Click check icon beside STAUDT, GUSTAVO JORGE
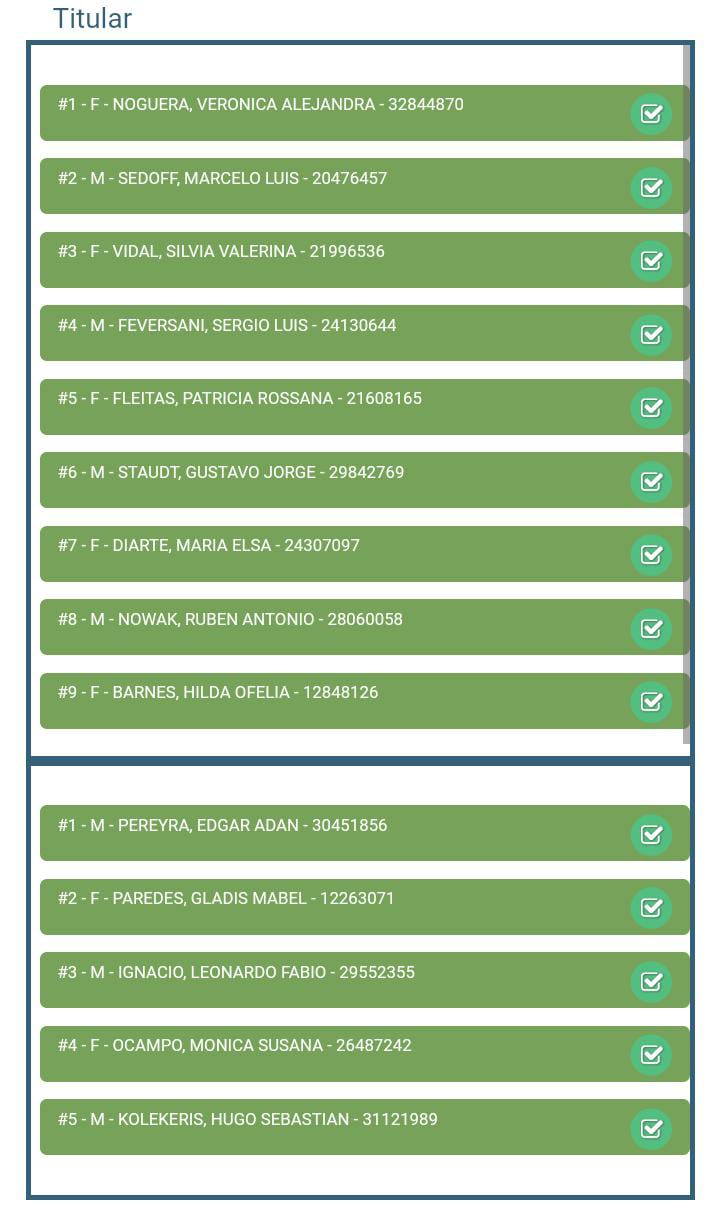 (x=651, y=481)
